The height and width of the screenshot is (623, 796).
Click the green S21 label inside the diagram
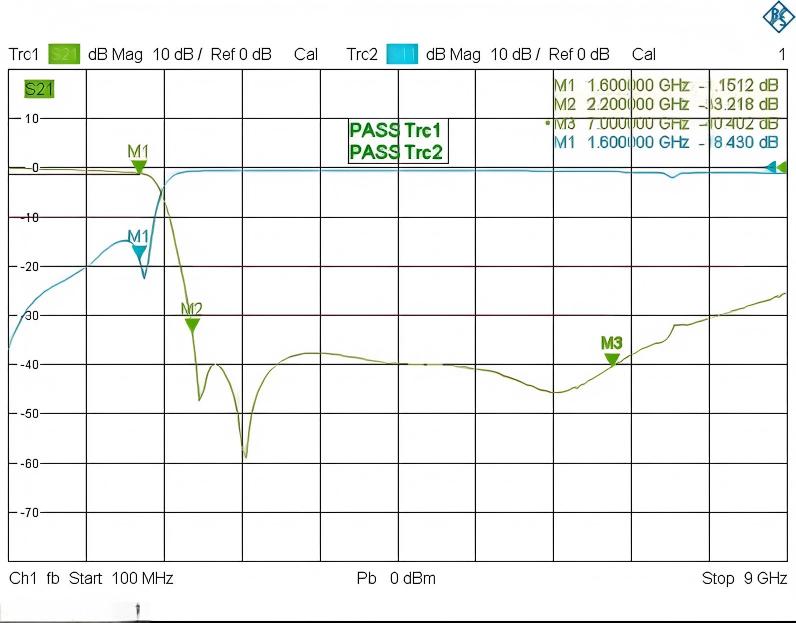39,90
